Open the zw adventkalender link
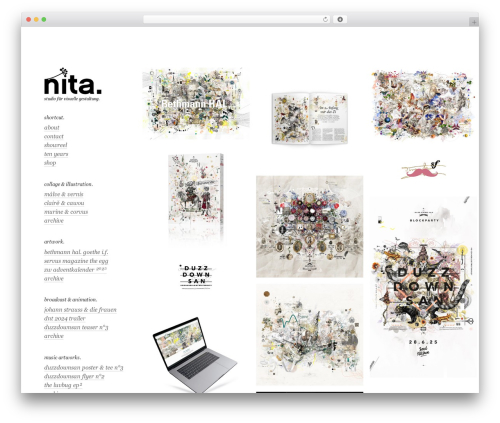Viewport: 500px width, 423px height. [75, 270]
